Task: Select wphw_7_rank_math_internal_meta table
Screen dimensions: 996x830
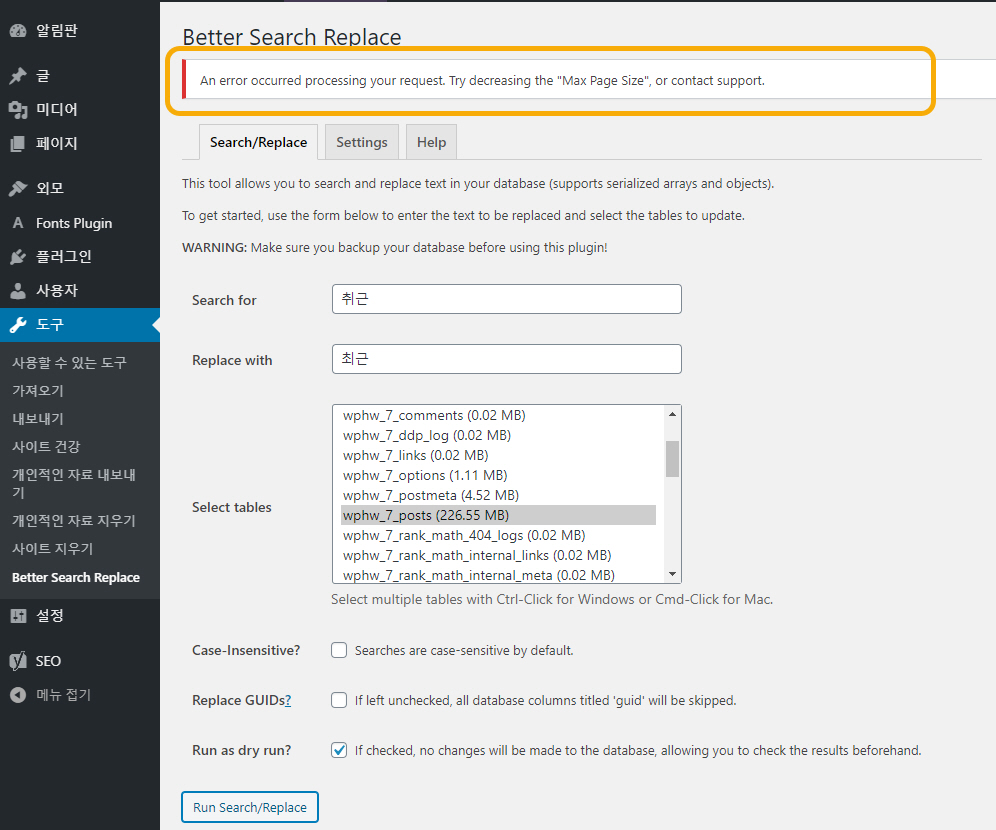Action: pyautogui.click(x=498, y=575)
